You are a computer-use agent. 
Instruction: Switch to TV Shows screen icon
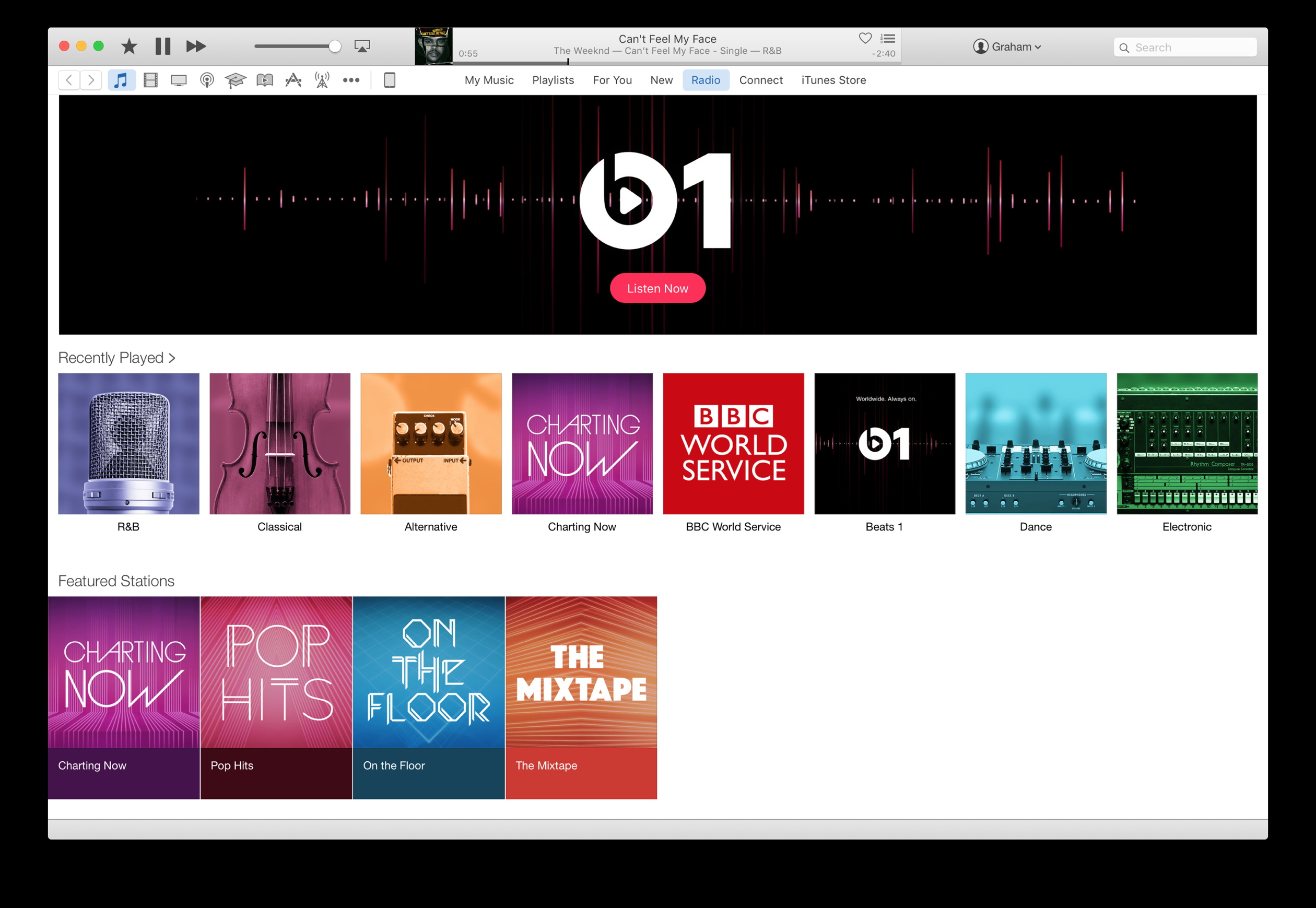point(179,80)
